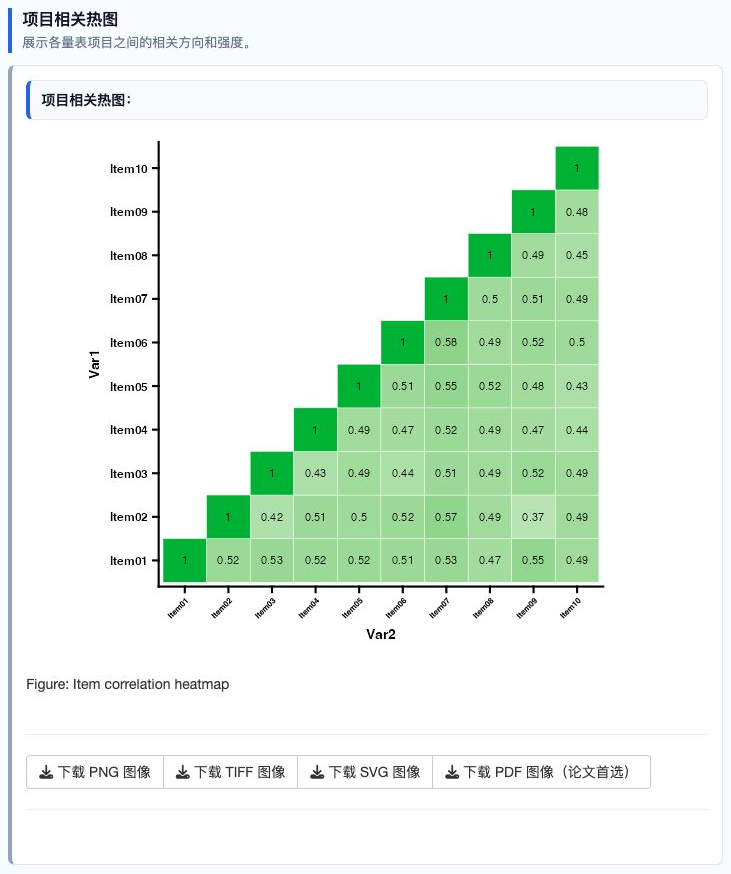Click the rotated Item07 label on the Var2 axis
This screenshot has height=874, width=731.
click(439, 608)
